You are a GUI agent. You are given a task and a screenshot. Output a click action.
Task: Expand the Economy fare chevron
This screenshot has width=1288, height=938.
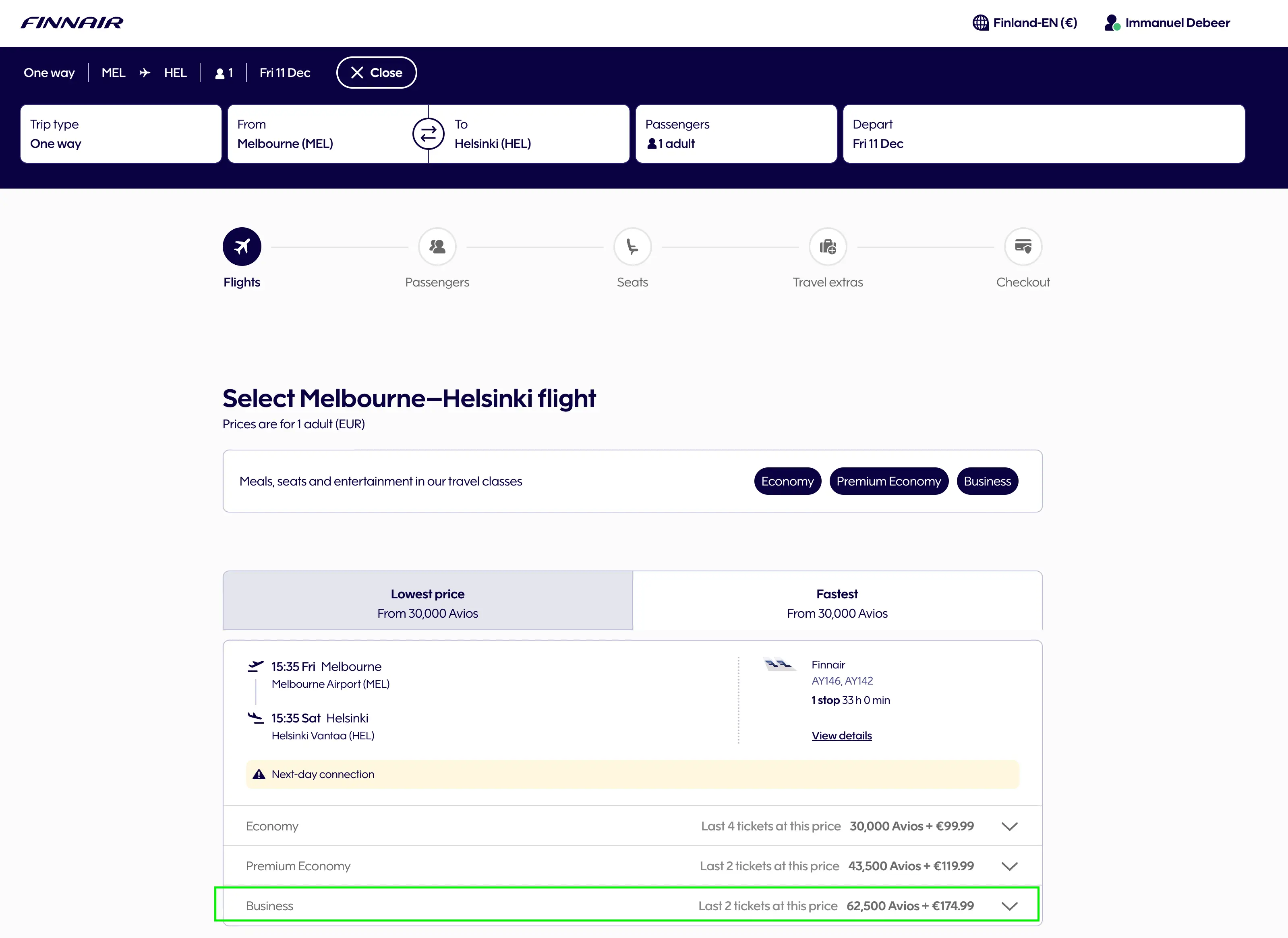pyautogui.click(x=1009, y=826)
